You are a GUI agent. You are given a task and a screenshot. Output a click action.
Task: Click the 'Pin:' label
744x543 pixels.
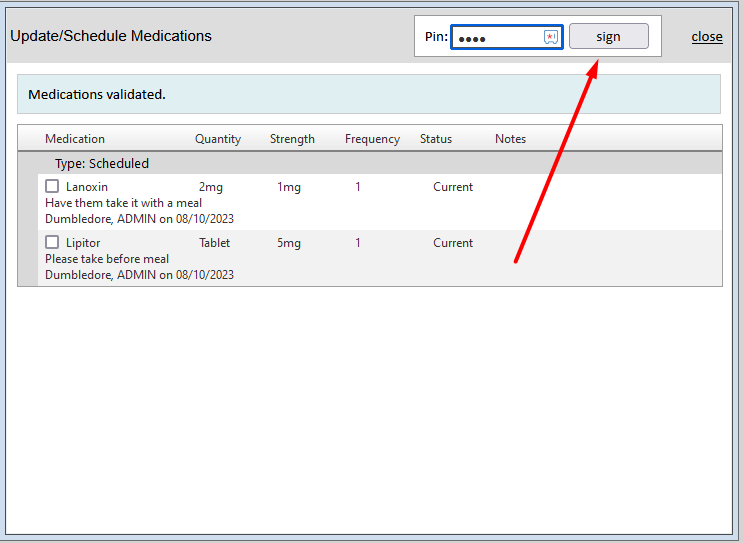436,37
